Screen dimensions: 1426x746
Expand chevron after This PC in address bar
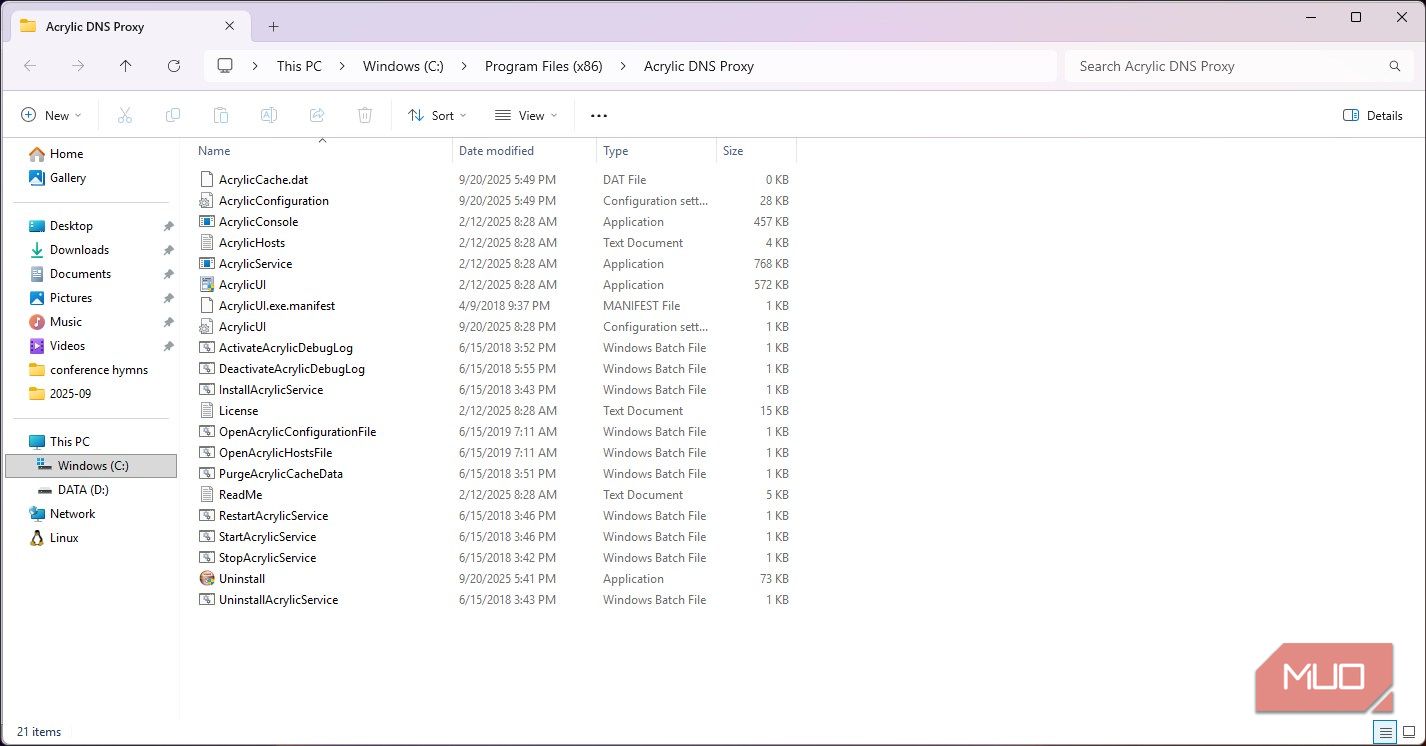[x=342, y=66]
